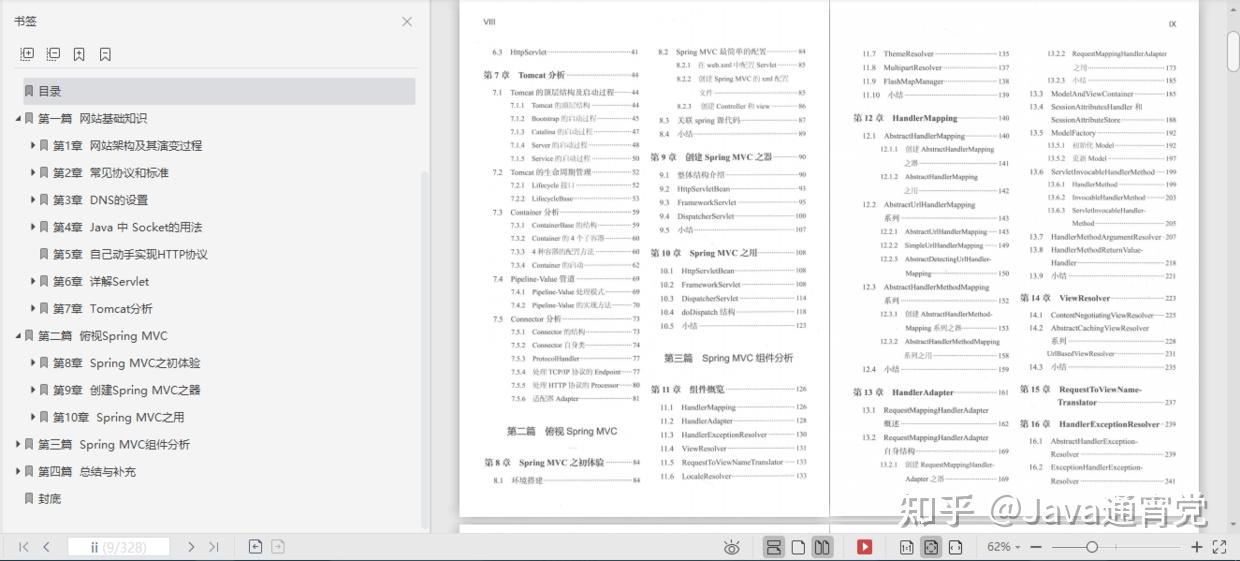Image resolution: width=1240 pixels, height=561 pixels.
Task: Collapse the 第二篇 俯视Spring MVC node
Action: [17, 336]
